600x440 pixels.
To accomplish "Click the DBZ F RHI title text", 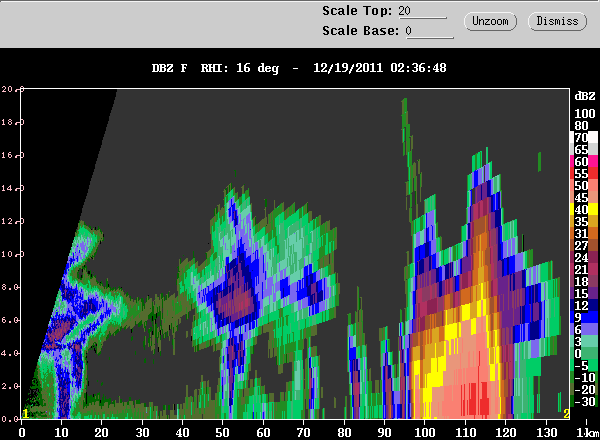I will pyautogui.click(x=215, y=68).
